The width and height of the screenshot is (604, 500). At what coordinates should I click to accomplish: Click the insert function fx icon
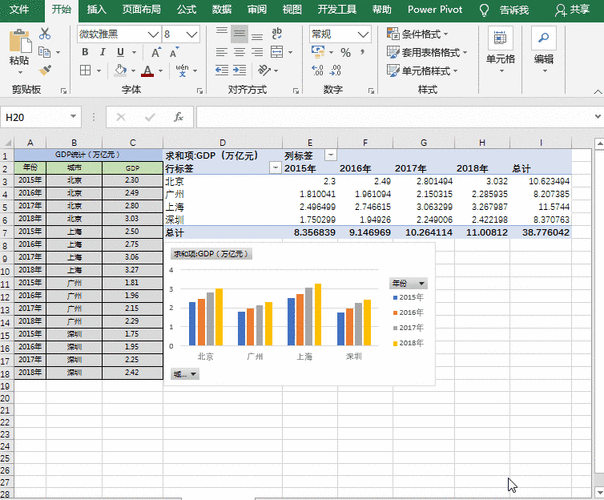pos(178,117)
